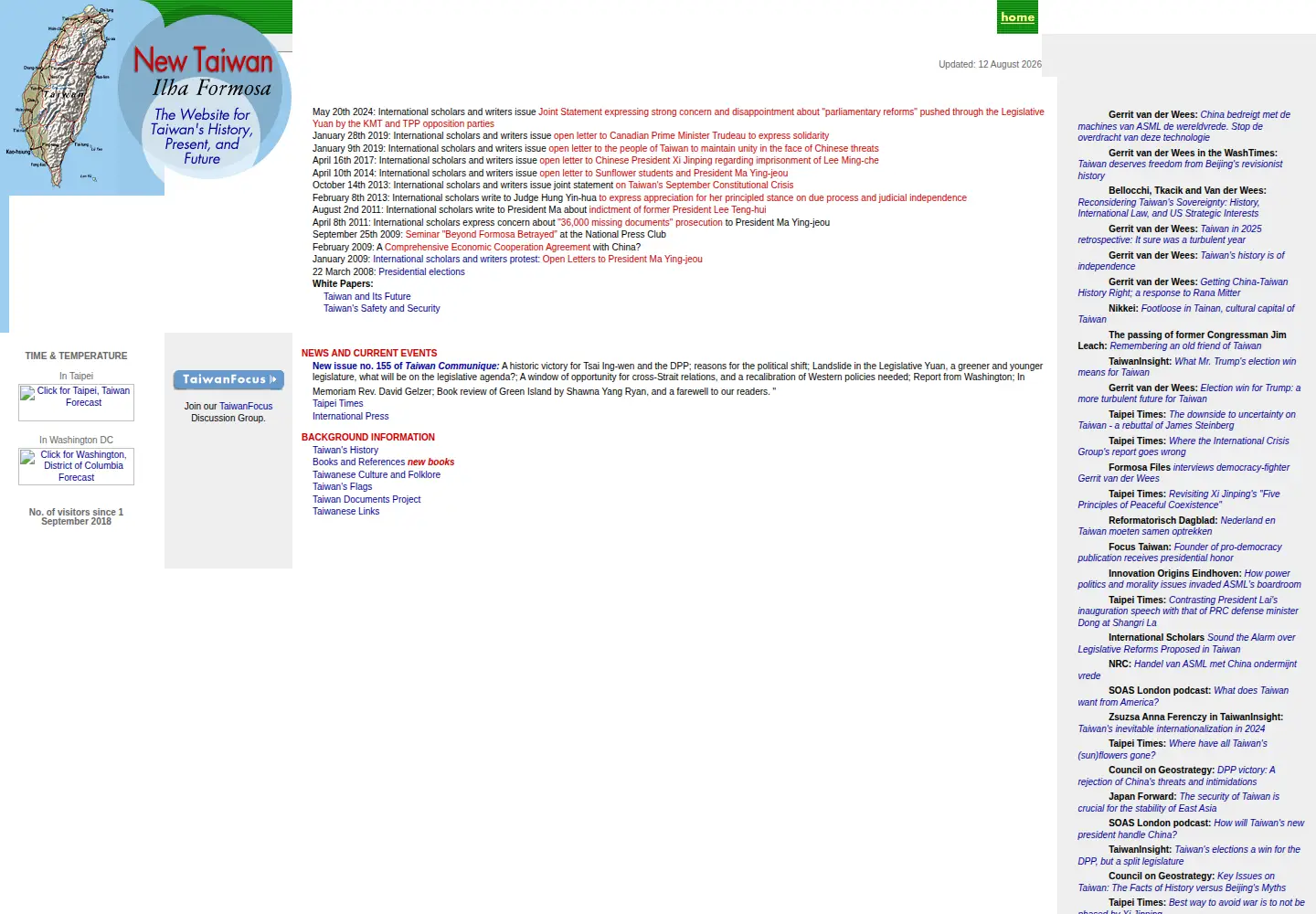The image size is (1316, 914).
Task: Open the TaiwanFocus banner button
Action: [x=228, y=379]
